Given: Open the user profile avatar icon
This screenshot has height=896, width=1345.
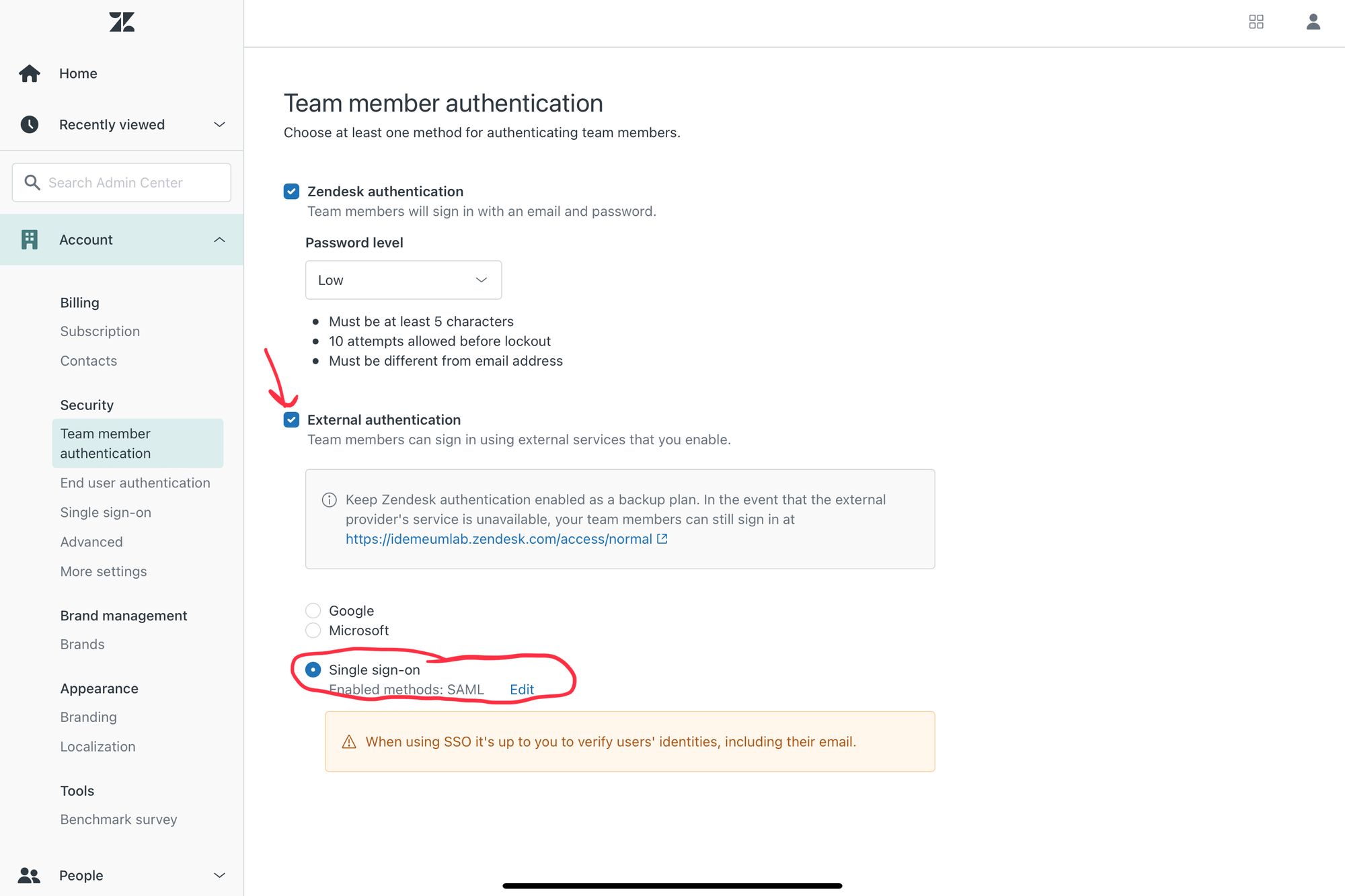Looking at the screenshot, I should (1313, 22).
